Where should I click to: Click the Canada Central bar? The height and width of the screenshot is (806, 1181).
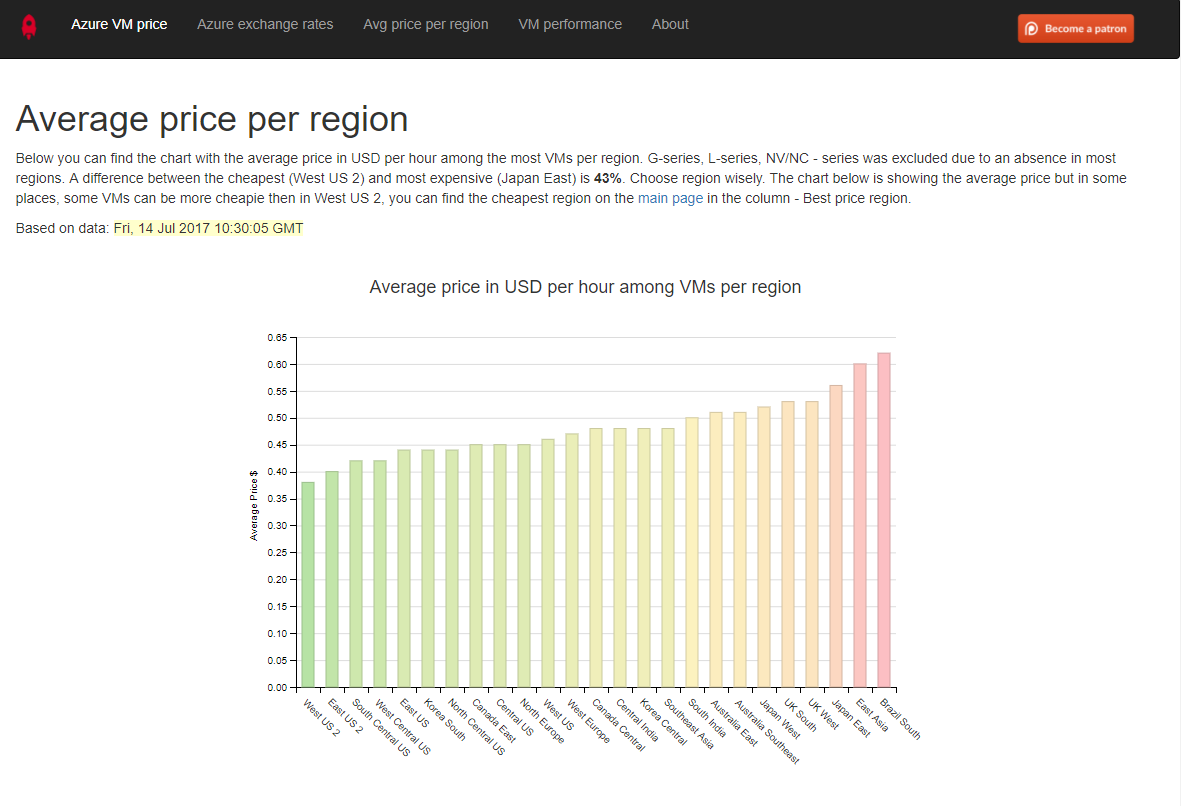(x=596, y=557)
